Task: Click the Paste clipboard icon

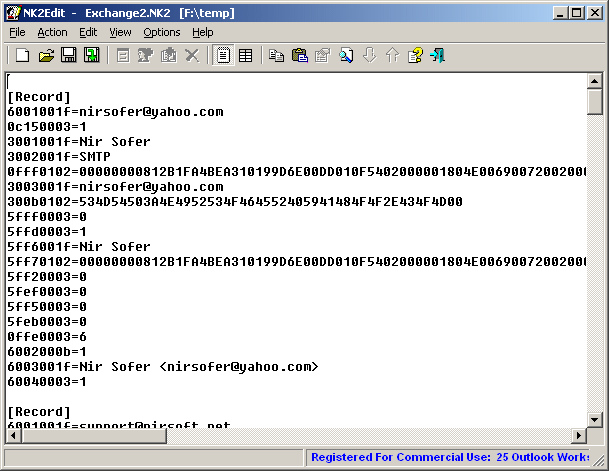Action: click(x=299, y=55)
